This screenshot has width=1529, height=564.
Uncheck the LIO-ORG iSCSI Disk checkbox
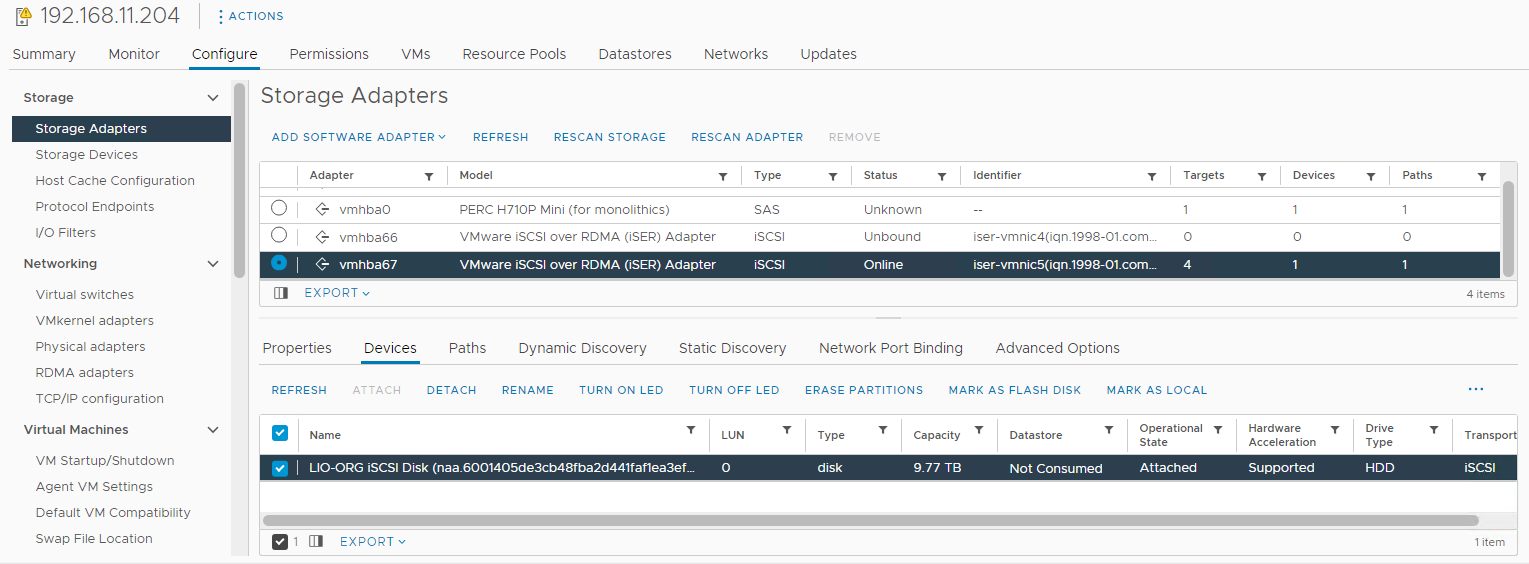[280, 468]
